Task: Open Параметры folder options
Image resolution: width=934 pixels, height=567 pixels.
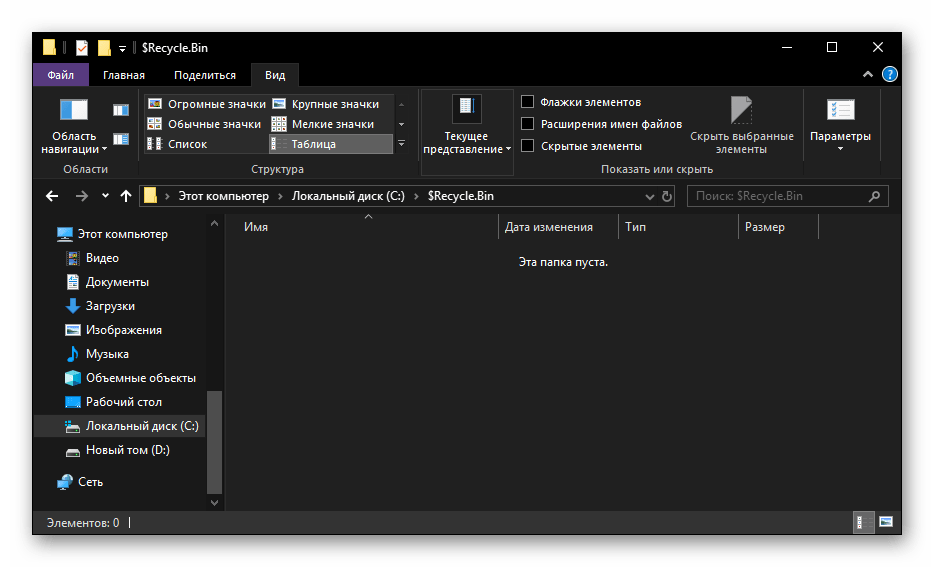Action: (840, 126)
